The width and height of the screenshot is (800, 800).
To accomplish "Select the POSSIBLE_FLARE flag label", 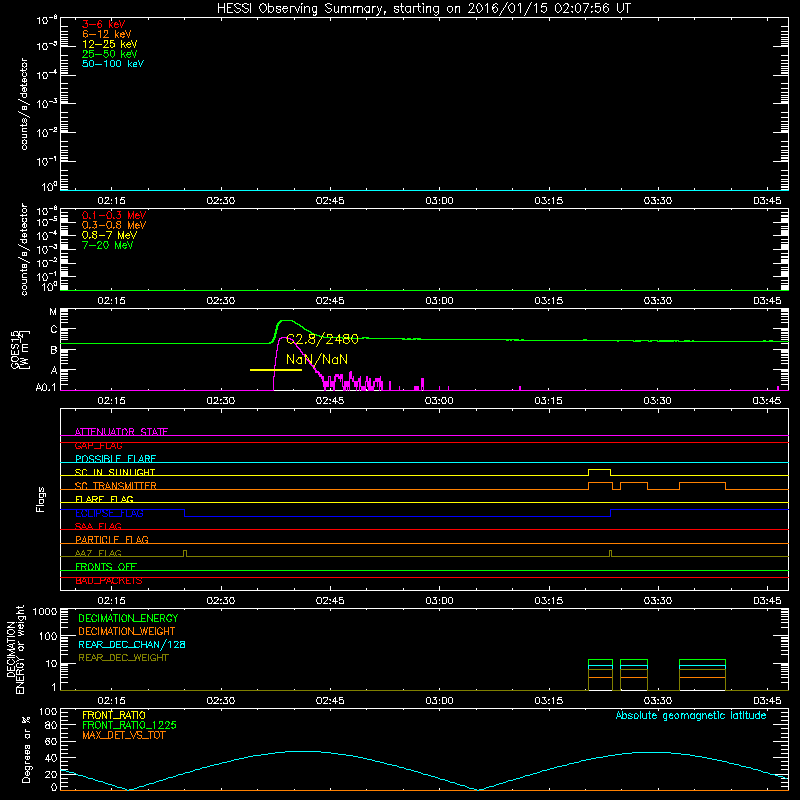I will coord(115,459).
